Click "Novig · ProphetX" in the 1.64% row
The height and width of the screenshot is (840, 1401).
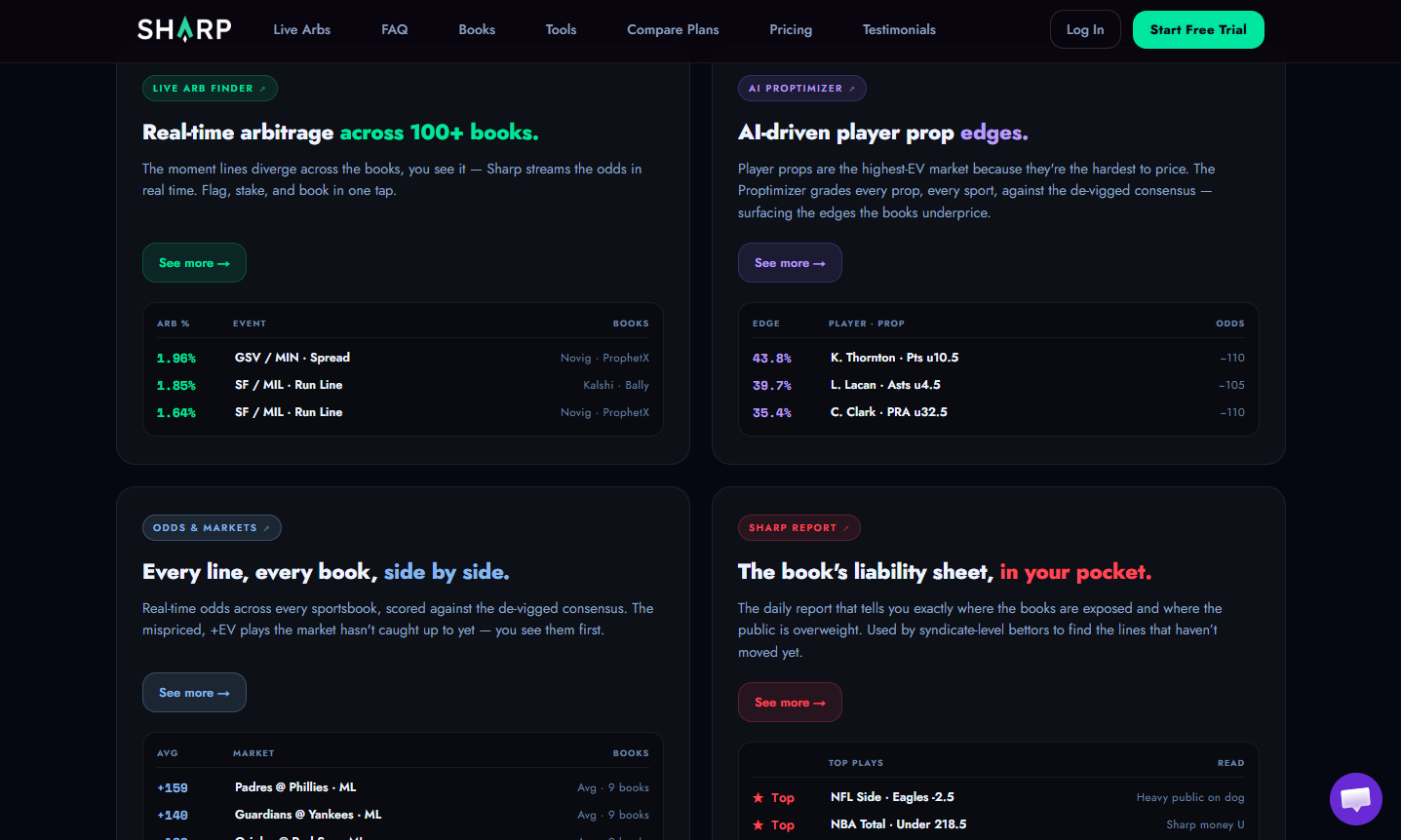pyautogui.click(x=604, y=412)
